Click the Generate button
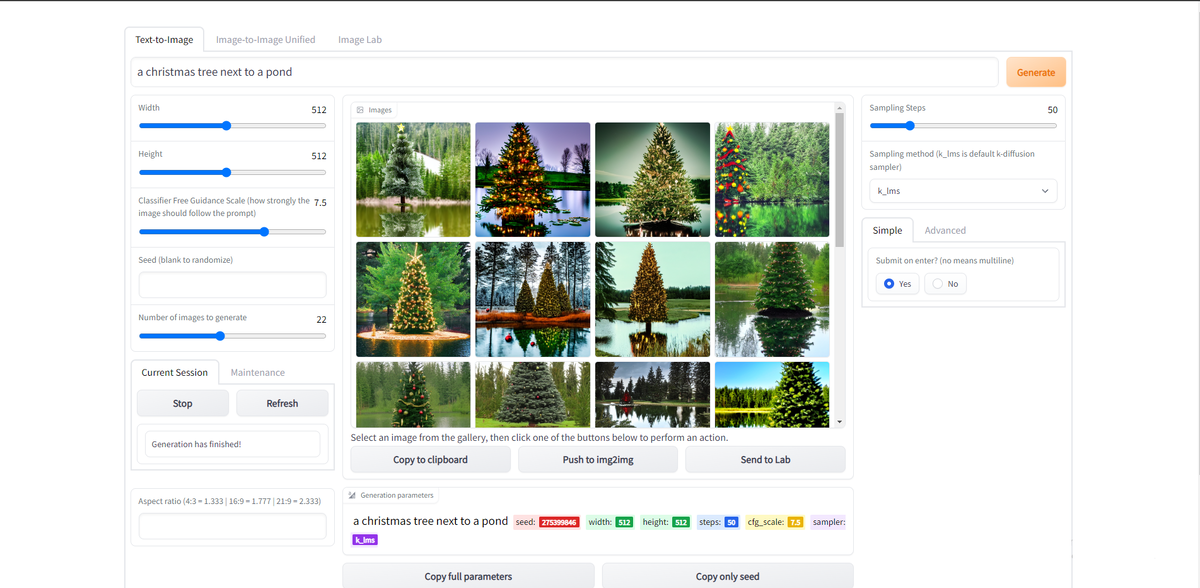Screen dimensions: 1200x588 pos(1035,71)
